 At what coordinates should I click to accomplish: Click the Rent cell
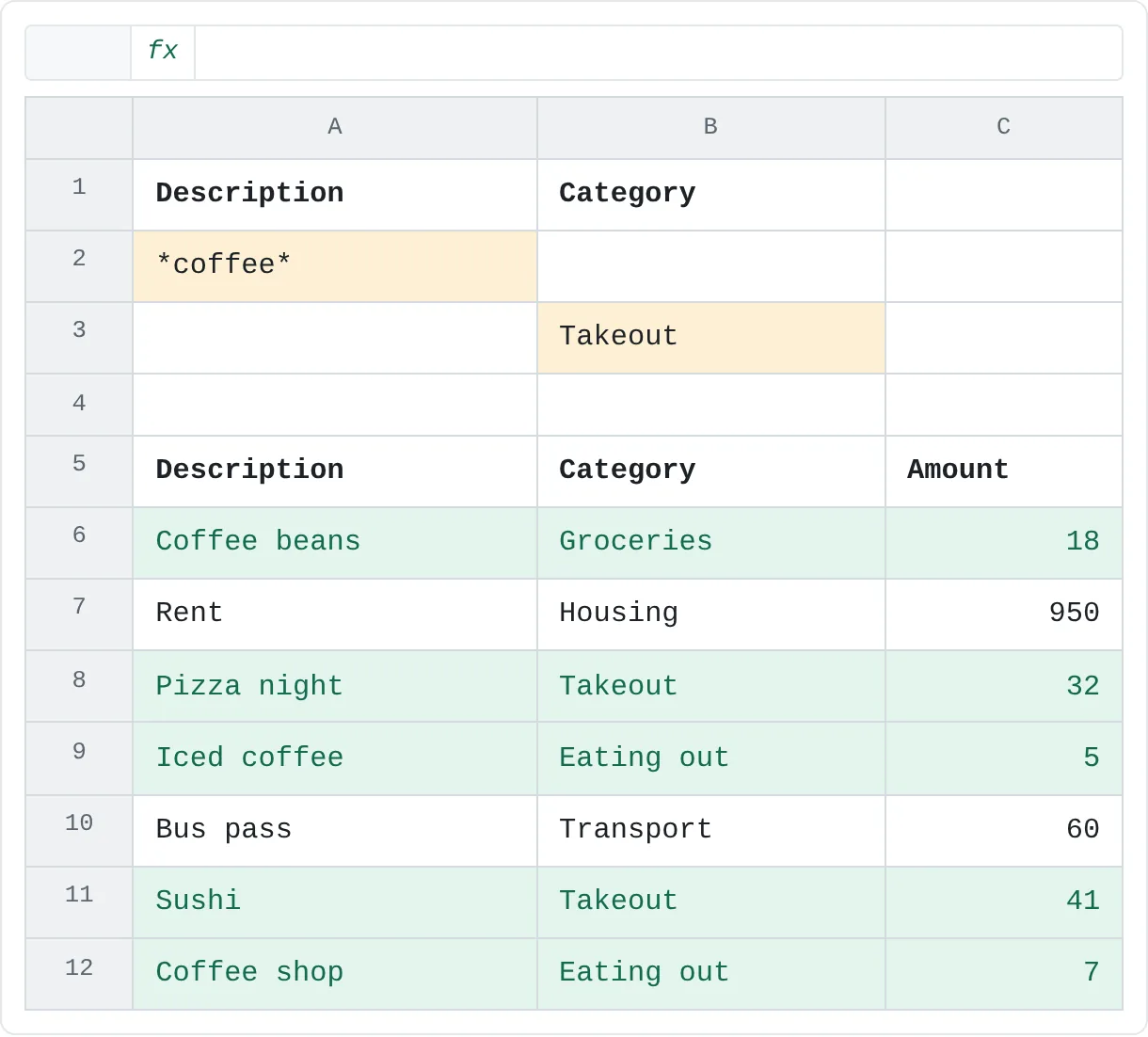335,614
